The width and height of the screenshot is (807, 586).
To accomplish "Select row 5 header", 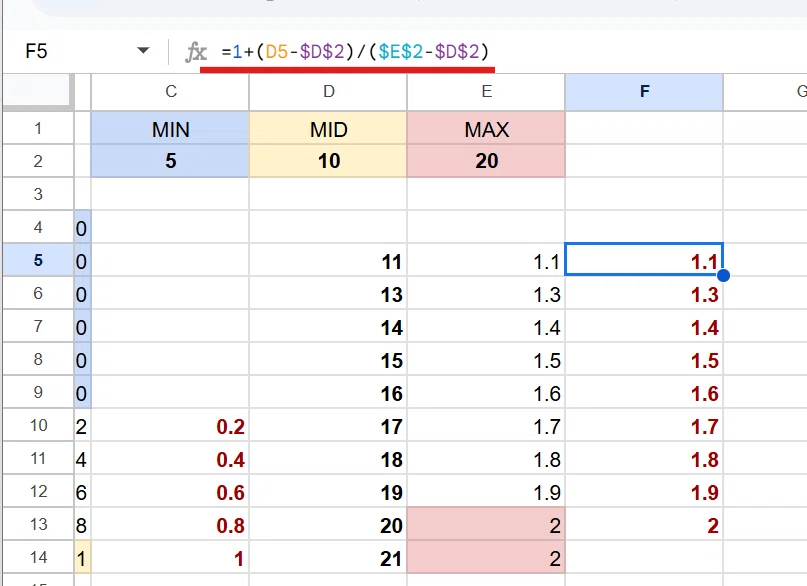I will [x=38, y=260].
